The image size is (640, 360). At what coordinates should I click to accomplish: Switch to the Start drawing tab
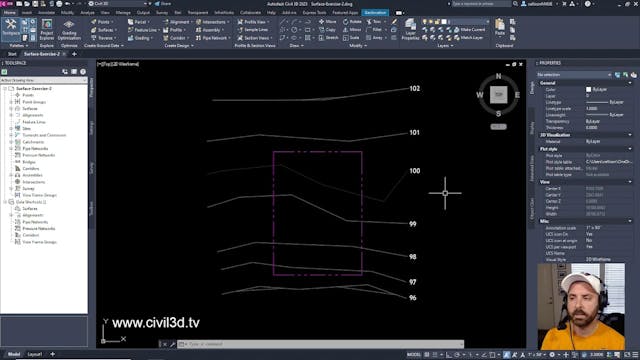(12, 54)
